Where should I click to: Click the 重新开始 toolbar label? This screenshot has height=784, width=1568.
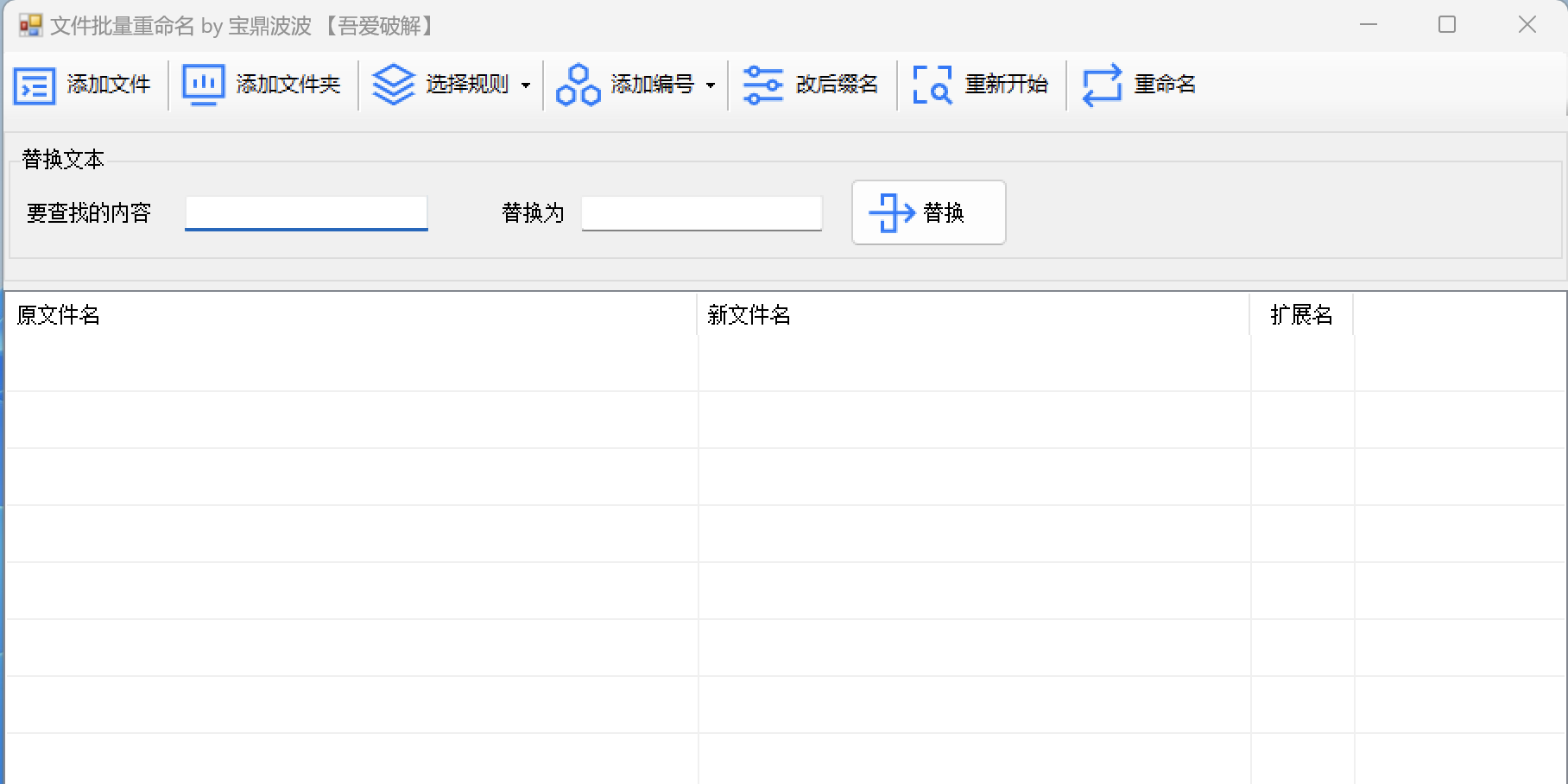(1006, 85)
